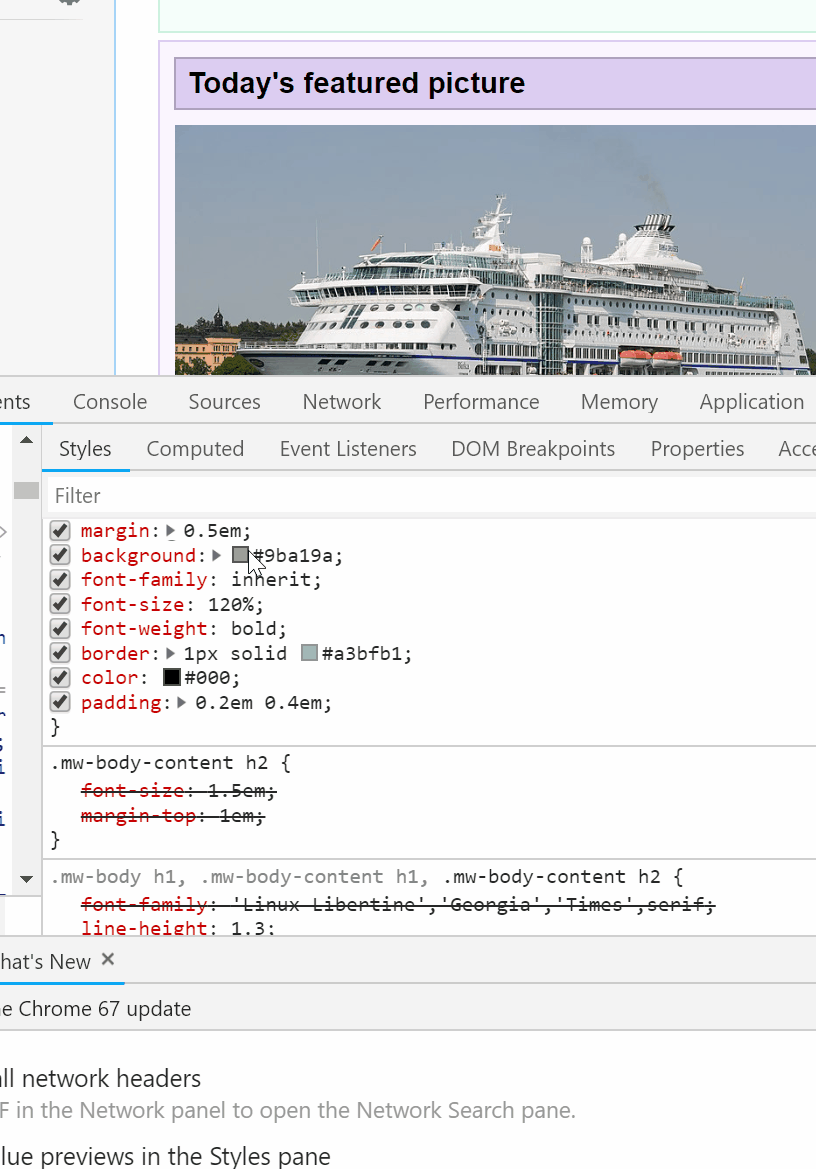Switch to the Console tab
Image resolution: width=816 pixels, height=1169 pixels.
(110, 402)
